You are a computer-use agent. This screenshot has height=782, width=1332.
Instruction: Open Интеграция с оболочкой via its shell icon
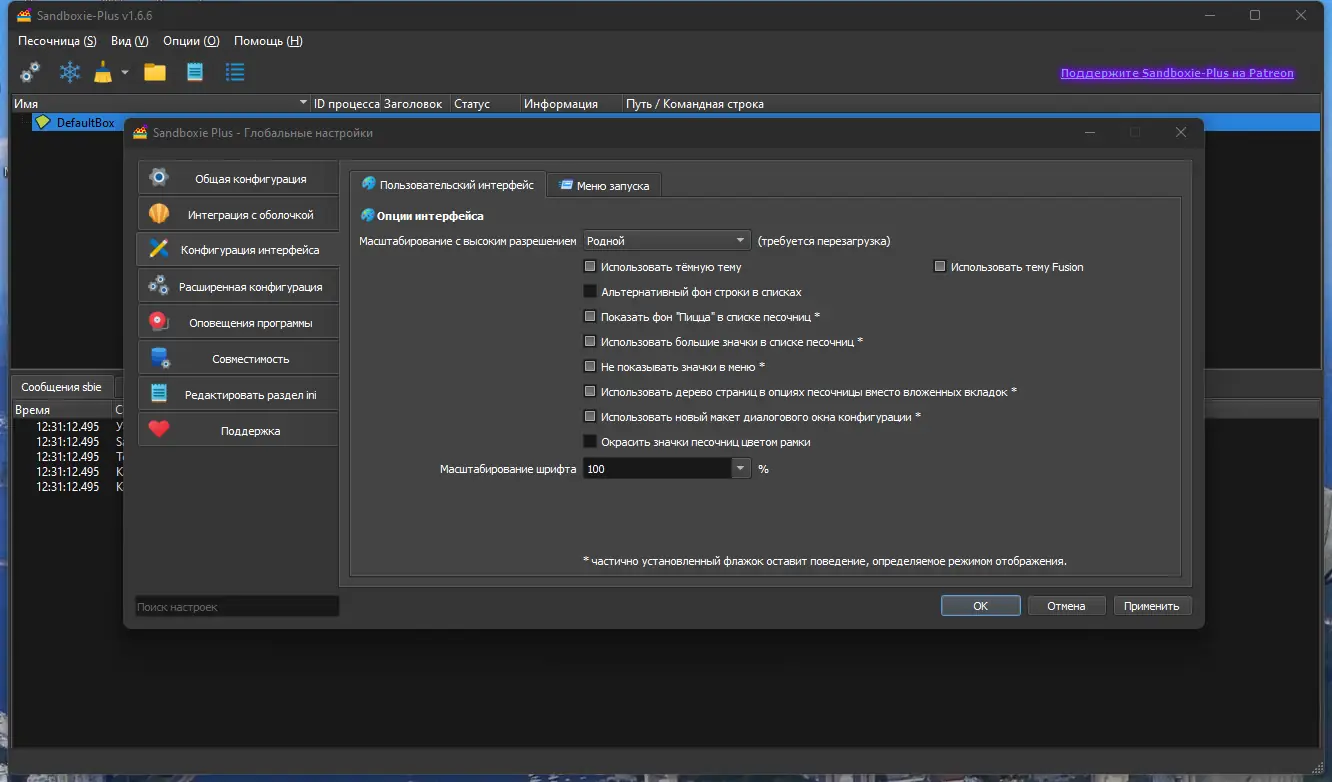point(159,215)
